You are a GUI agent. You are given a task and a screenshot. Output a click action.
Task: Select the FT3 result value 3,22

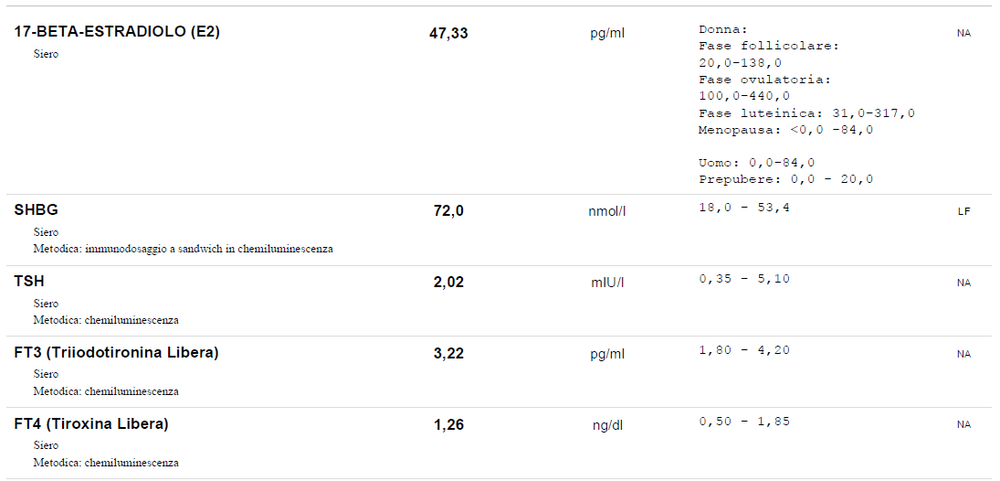coord(448,353)
